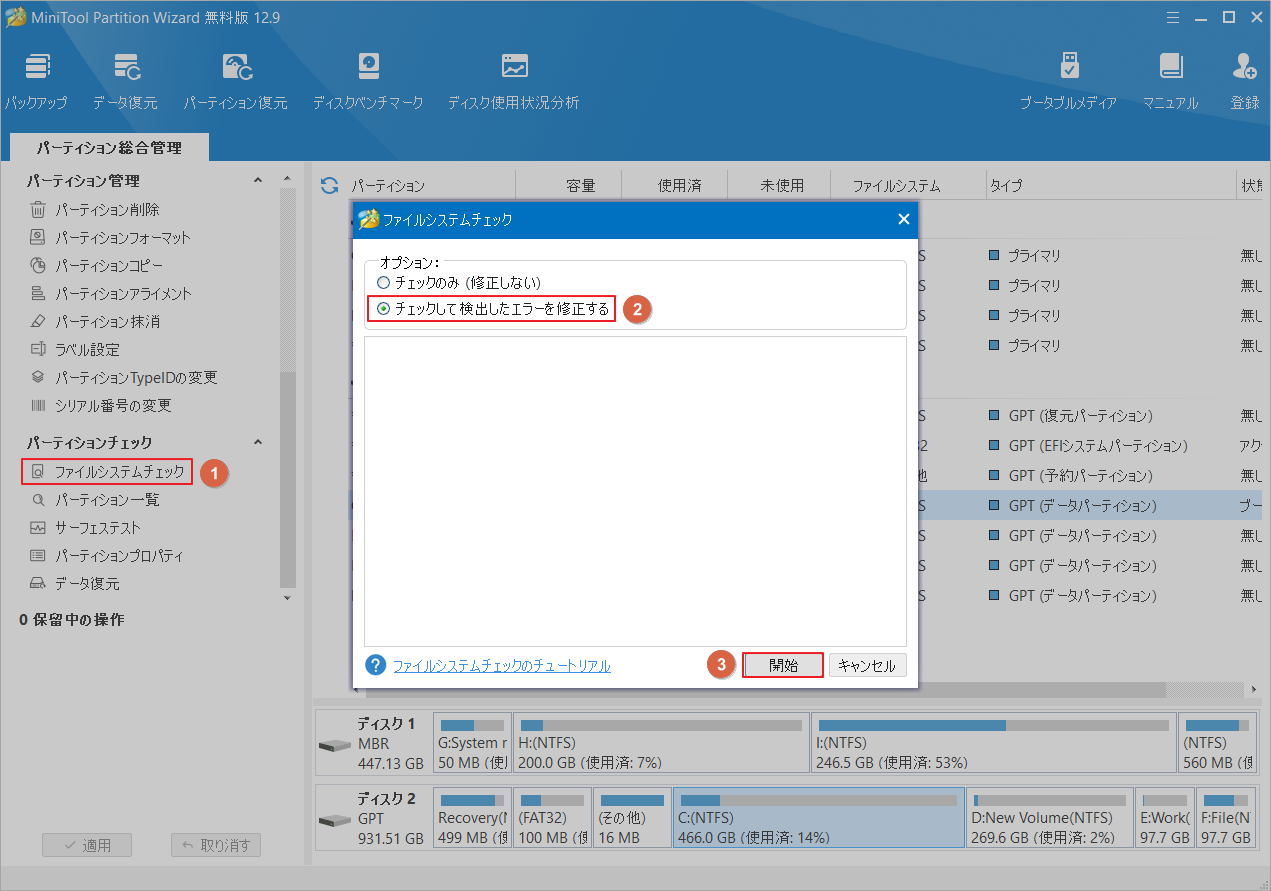Click 0 保留中の操作 label
The width and height of the screenshot is (1271, 891).
coord(72,620)
